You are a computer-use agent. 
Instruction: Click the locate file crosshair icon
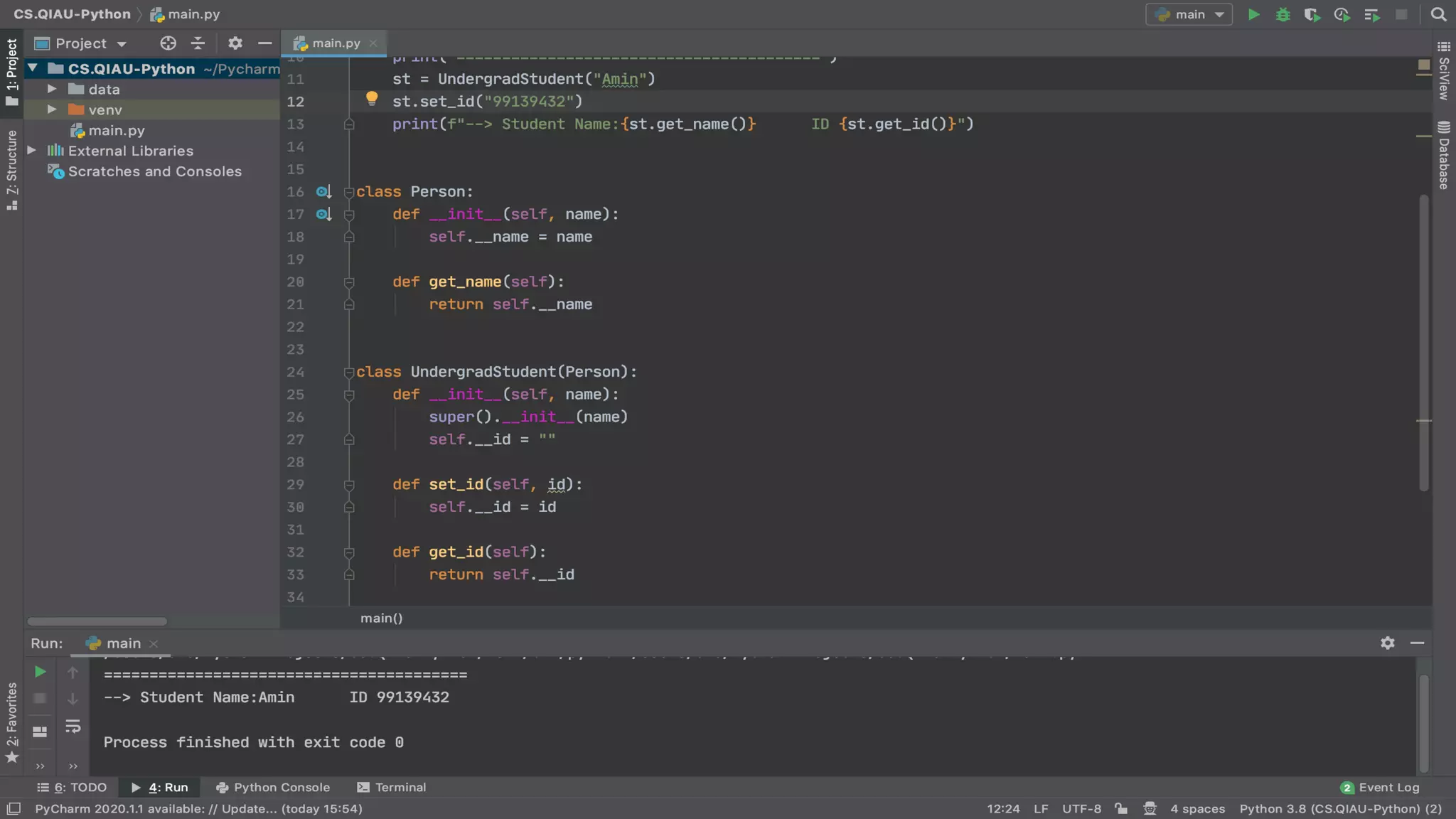(168, 43)
